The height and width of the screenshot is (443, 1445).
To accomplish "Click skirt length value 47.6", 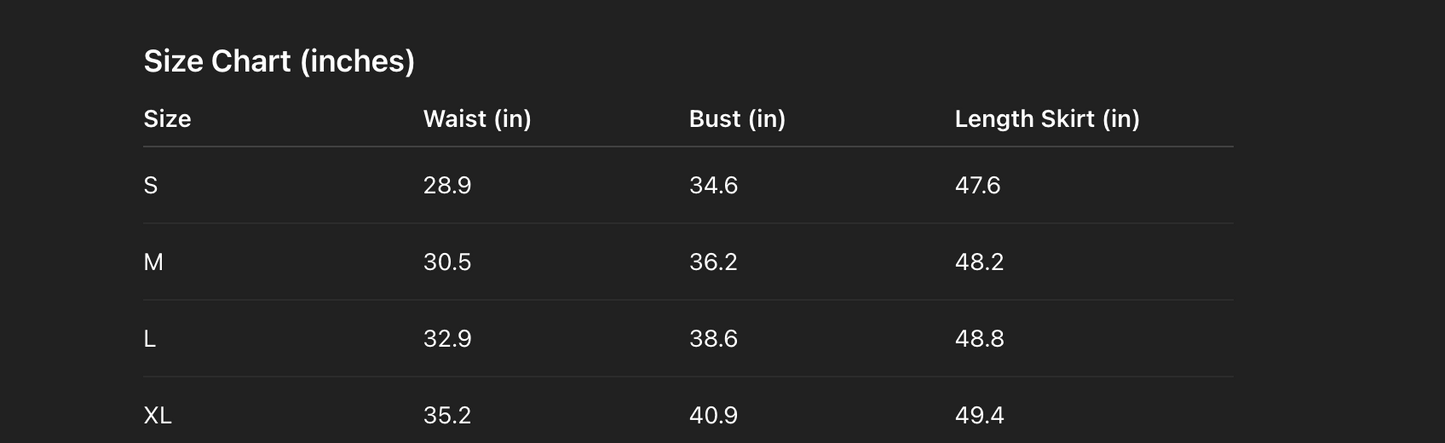I will pyautogui.click(x=977, y=186).
